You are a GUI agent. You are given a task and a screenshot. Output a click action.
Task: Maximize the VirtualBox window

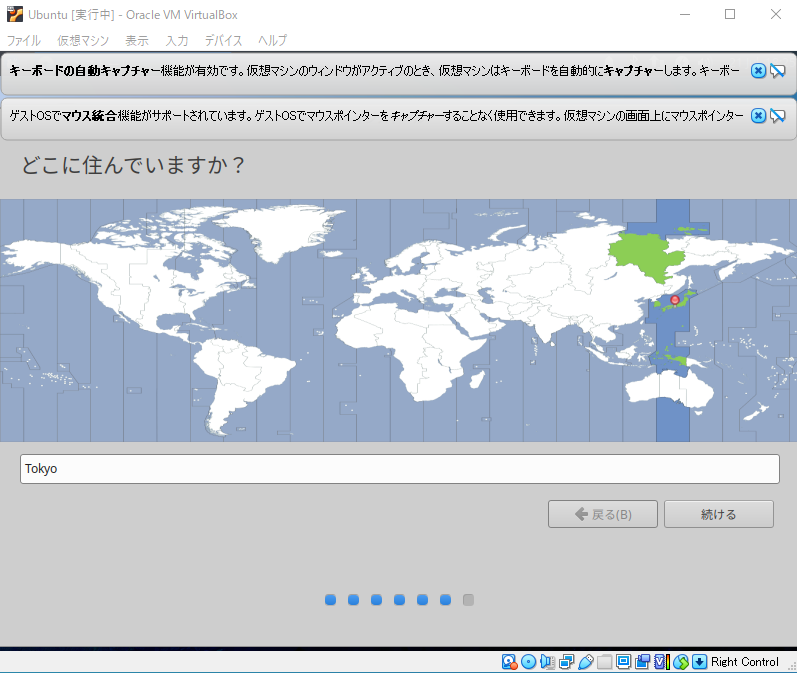point(730,14)
